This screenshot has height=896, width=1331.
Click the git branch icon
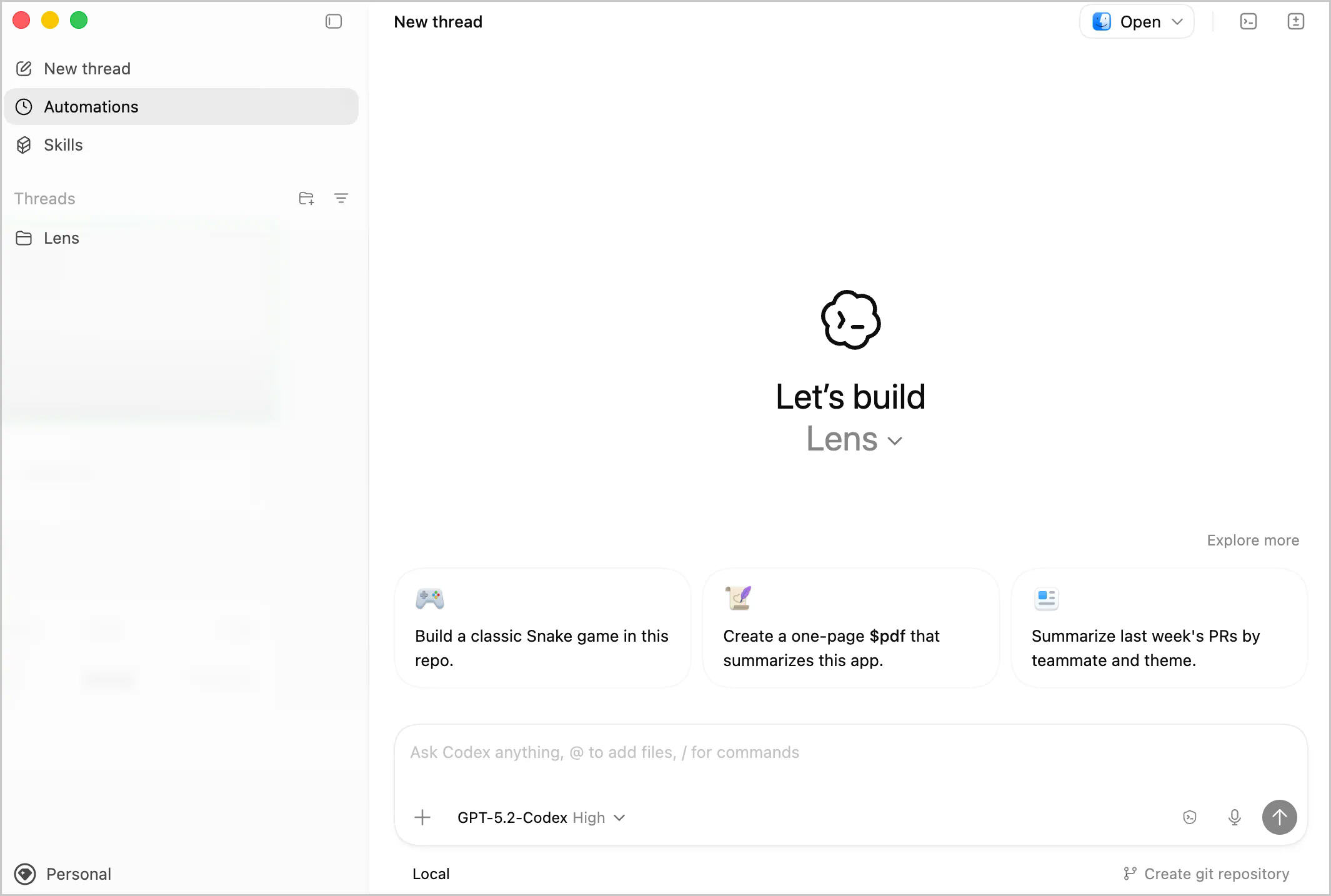coord(1130,874)
